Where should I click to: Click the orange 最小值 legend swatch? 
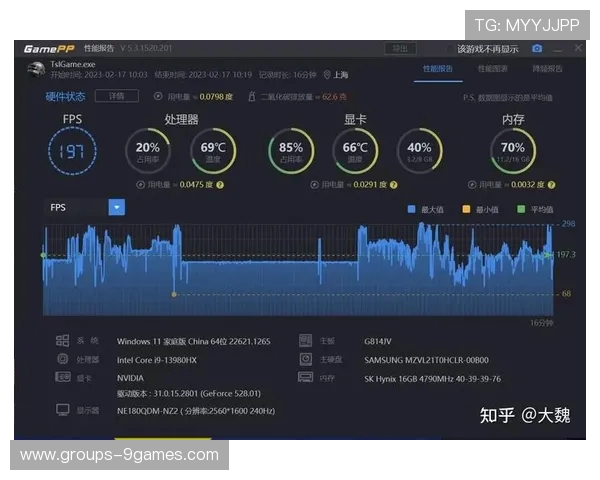tap(466, 209)
